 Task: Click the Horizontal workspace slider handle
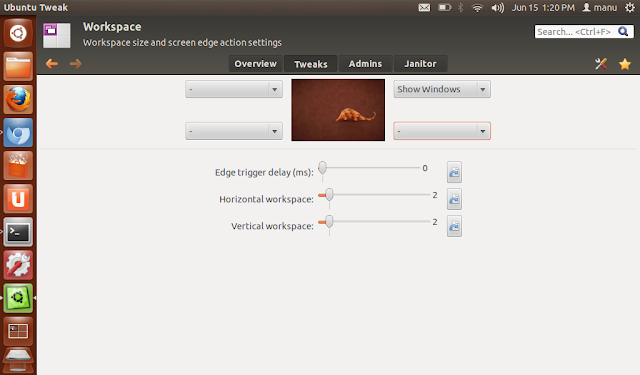pyautogui.click(x=329, y=195)
